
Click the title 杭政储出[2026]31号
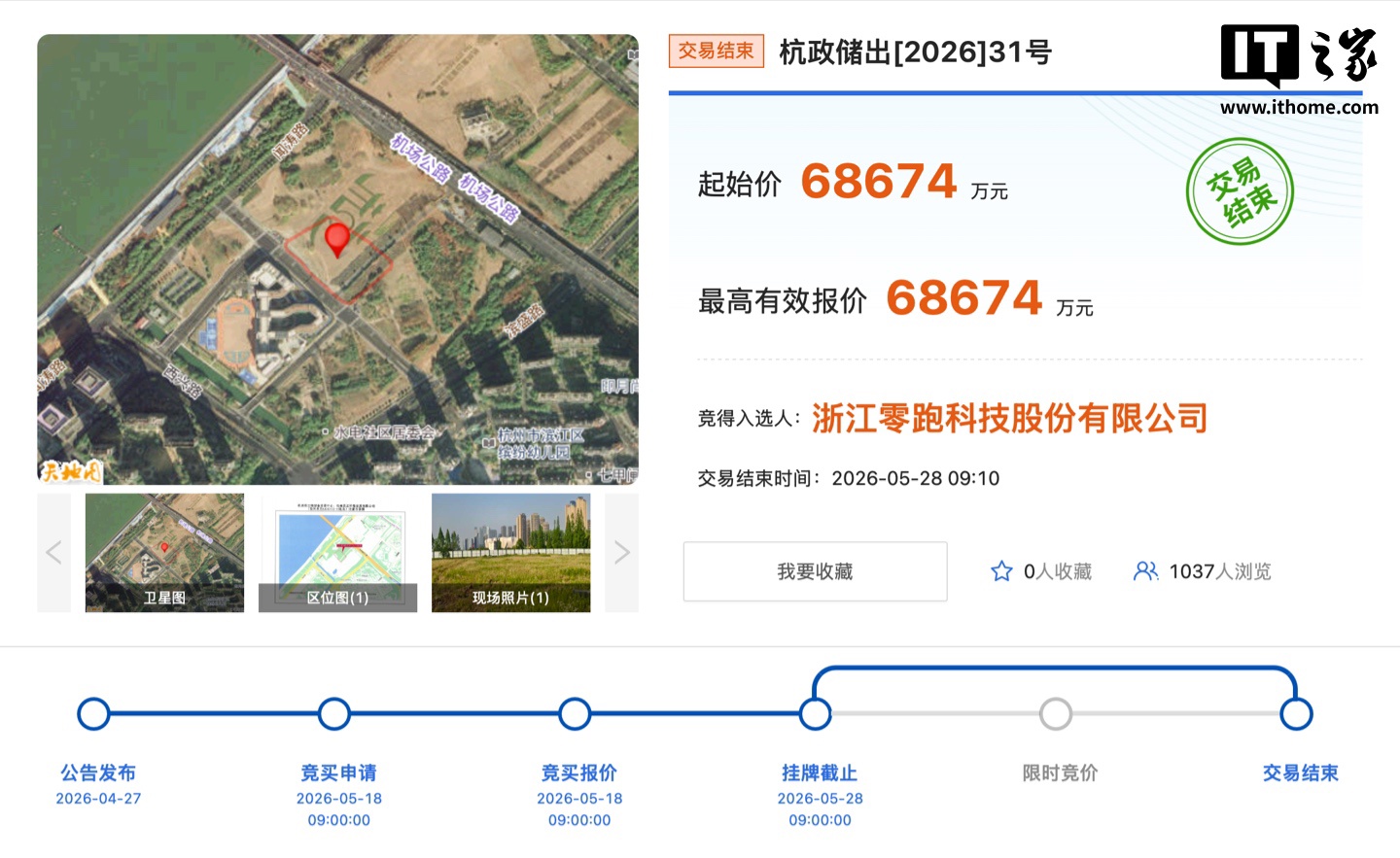[915, 52]
